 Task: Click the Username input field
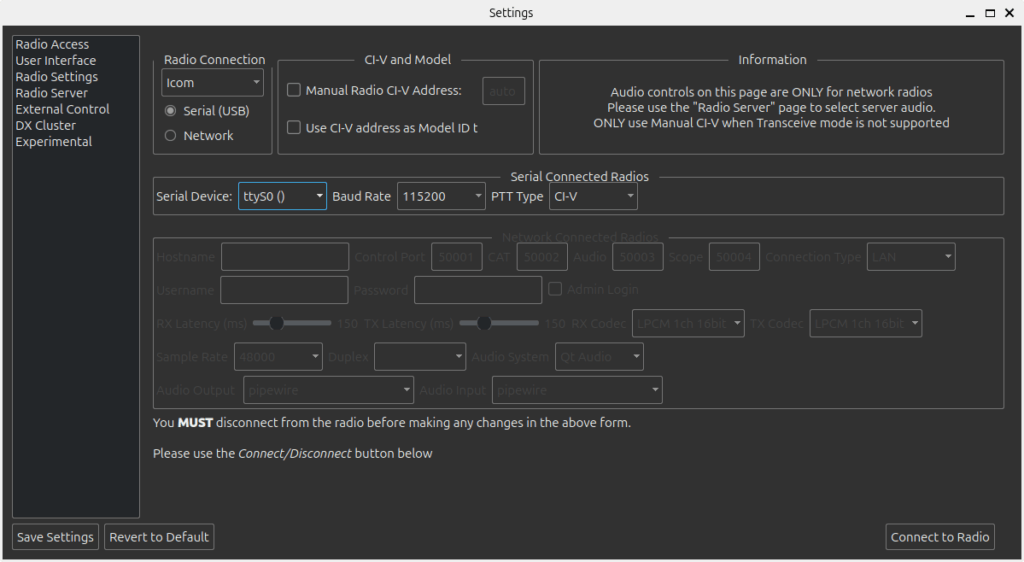click(x=284, y=290)
